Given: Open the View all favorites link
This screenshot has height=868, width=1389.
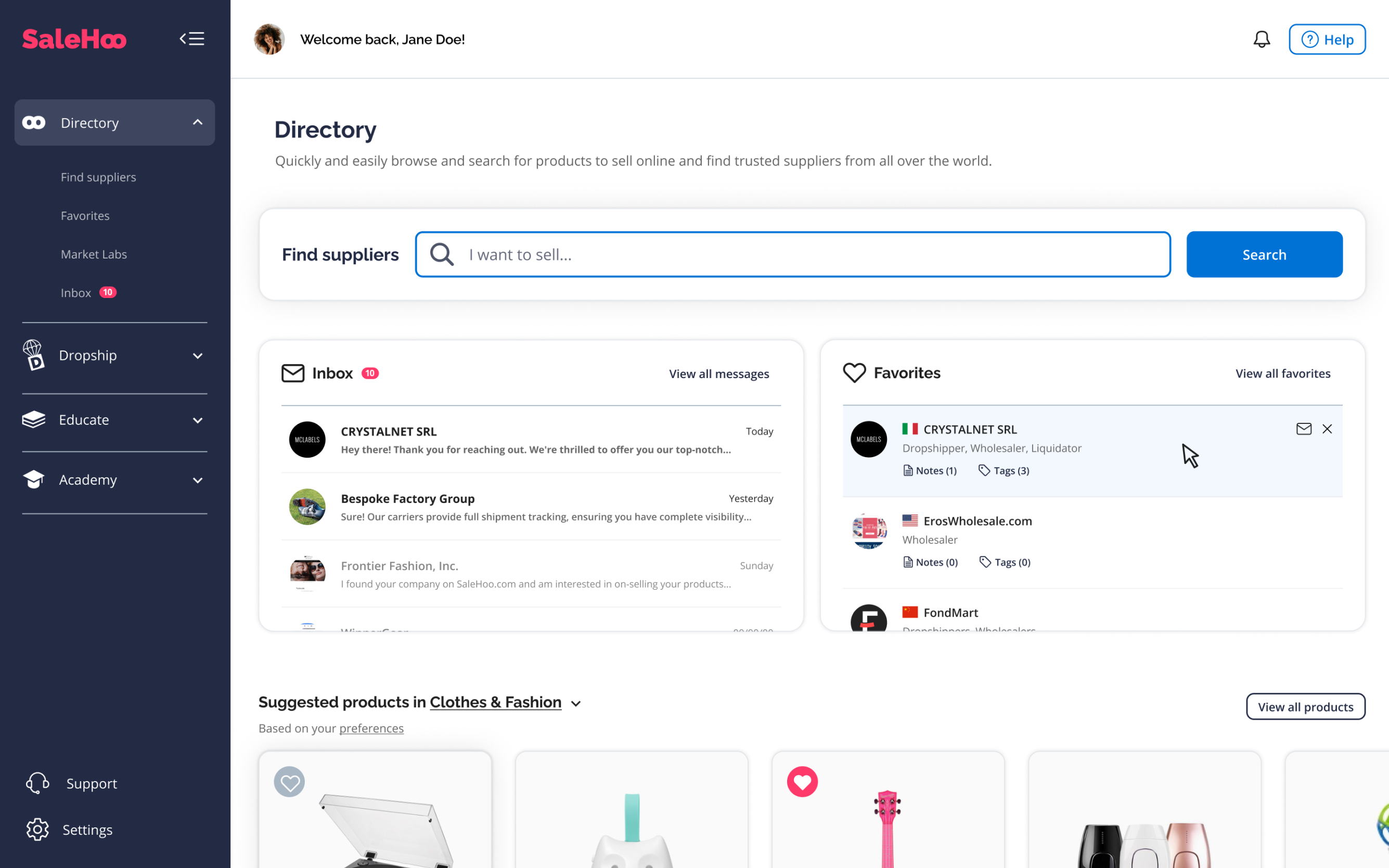Looking at the screenshot, I should [x=1283, y=373].
